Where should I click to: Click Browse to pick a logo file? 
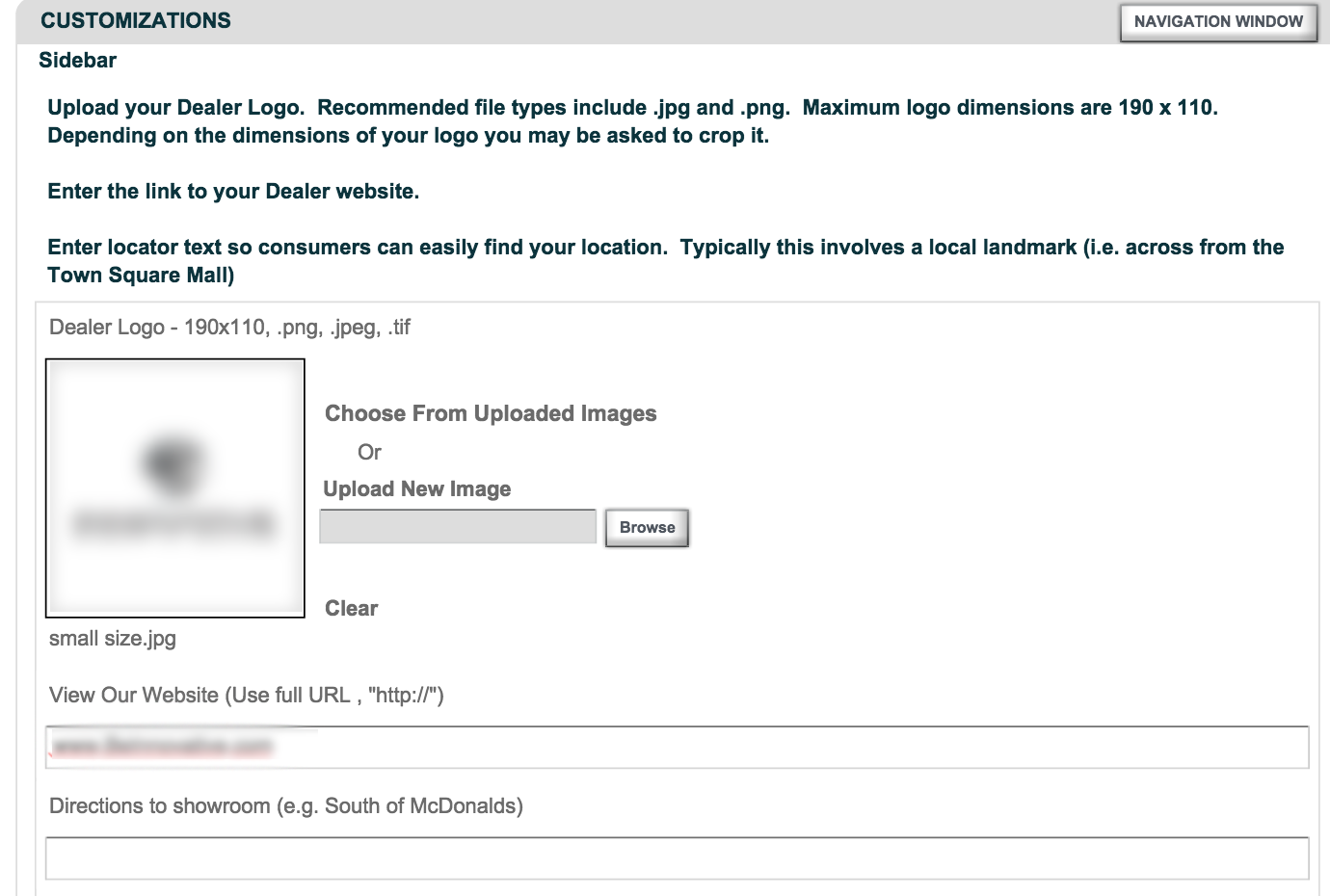tap(647, 528)
